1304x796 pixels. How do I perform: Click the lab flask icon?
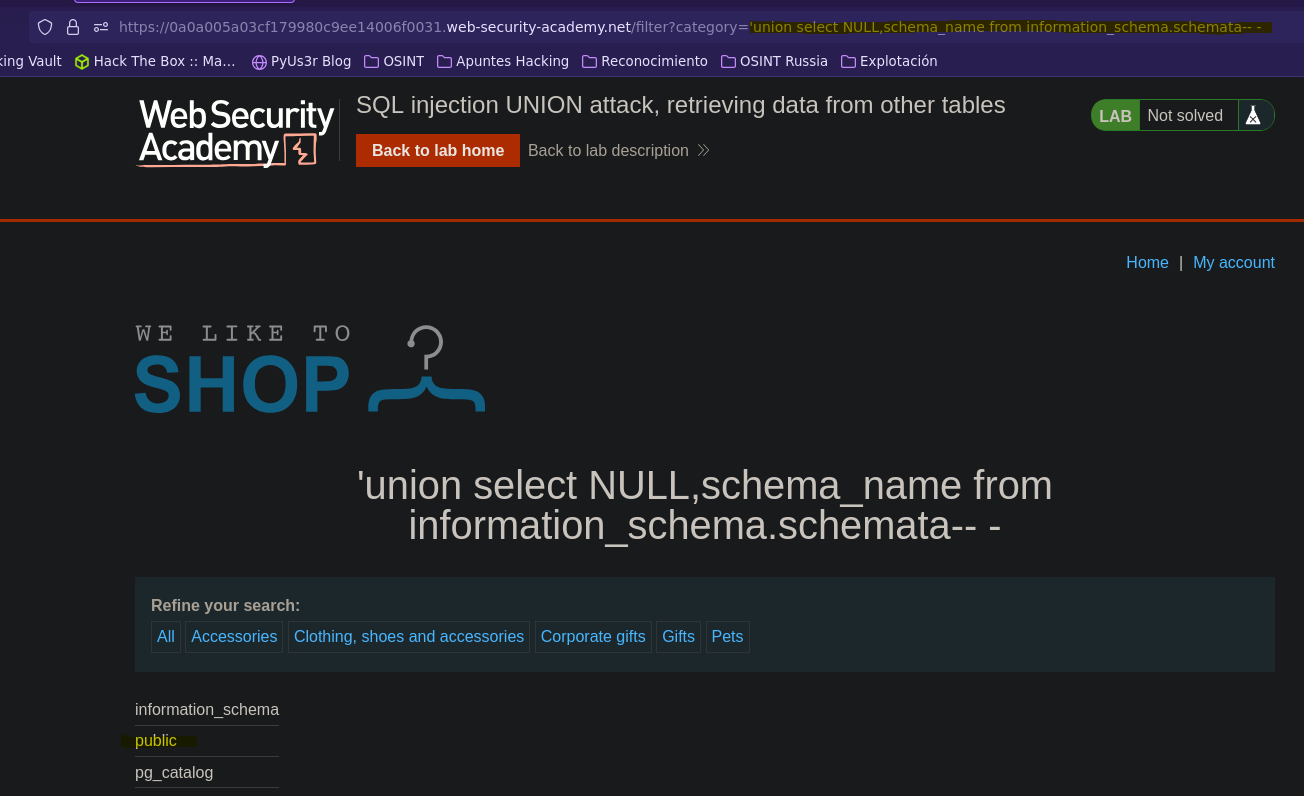pos(1253,115)
